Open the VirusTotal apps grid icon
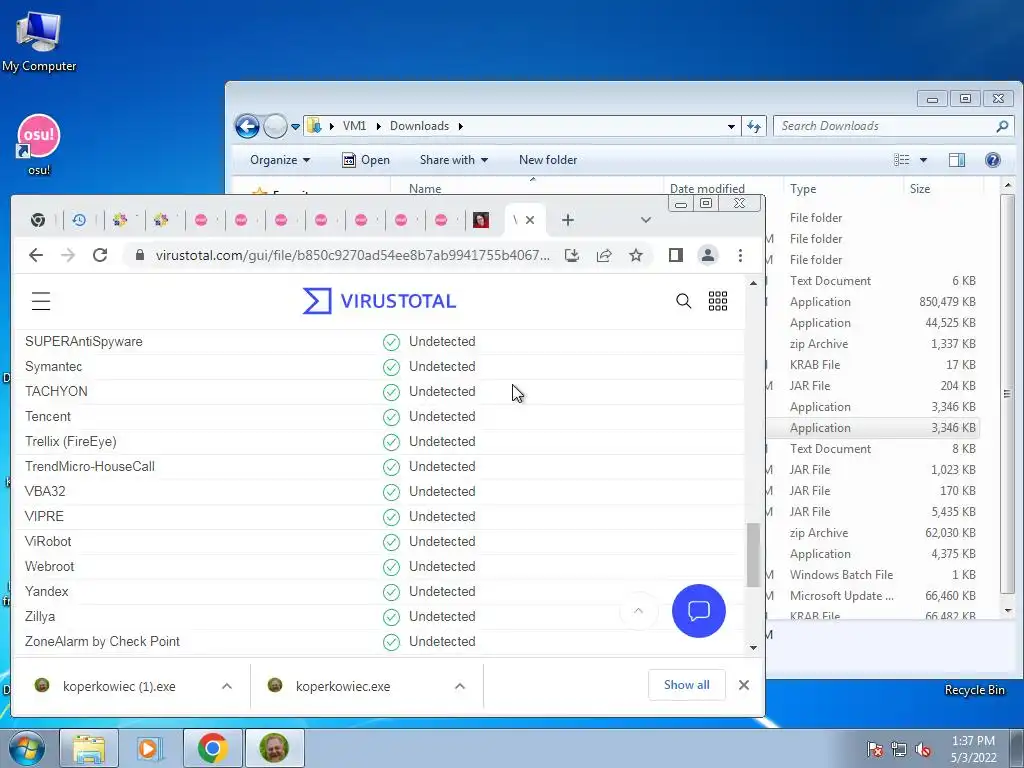1024x768 pixels. click(718, 301)
